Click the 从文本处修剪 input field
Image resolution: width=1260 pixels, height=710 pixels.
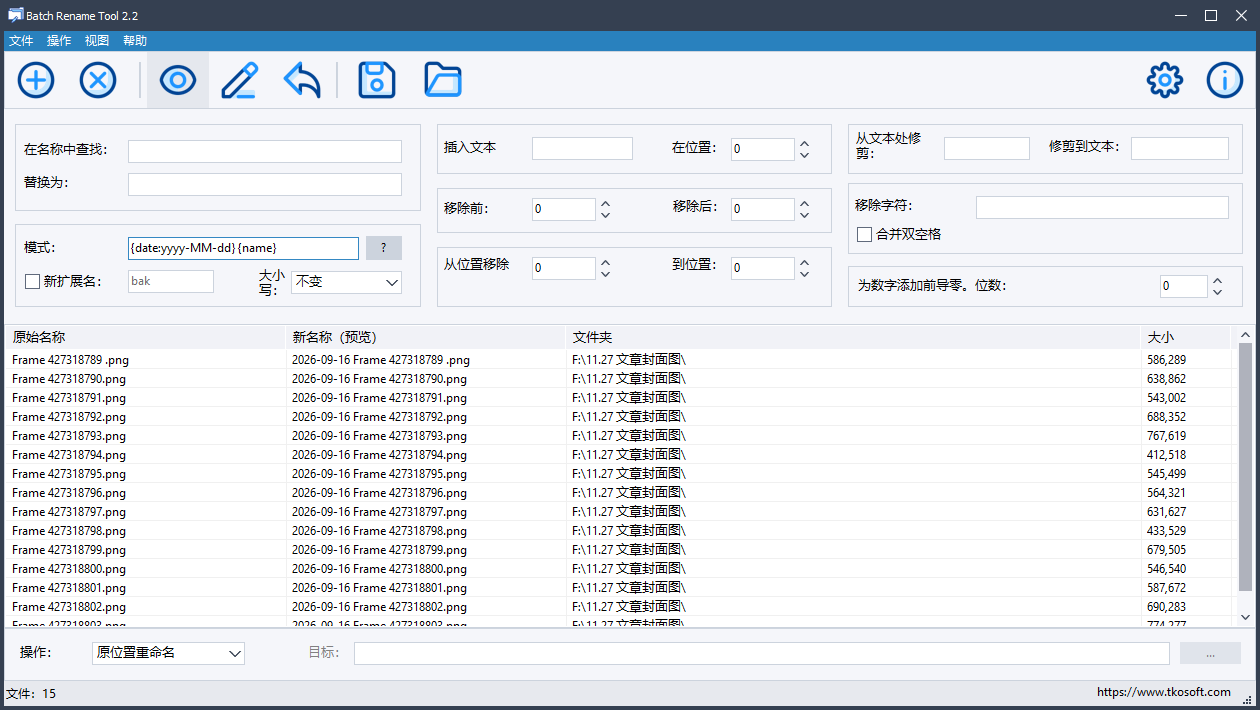(x=987, y=148)
